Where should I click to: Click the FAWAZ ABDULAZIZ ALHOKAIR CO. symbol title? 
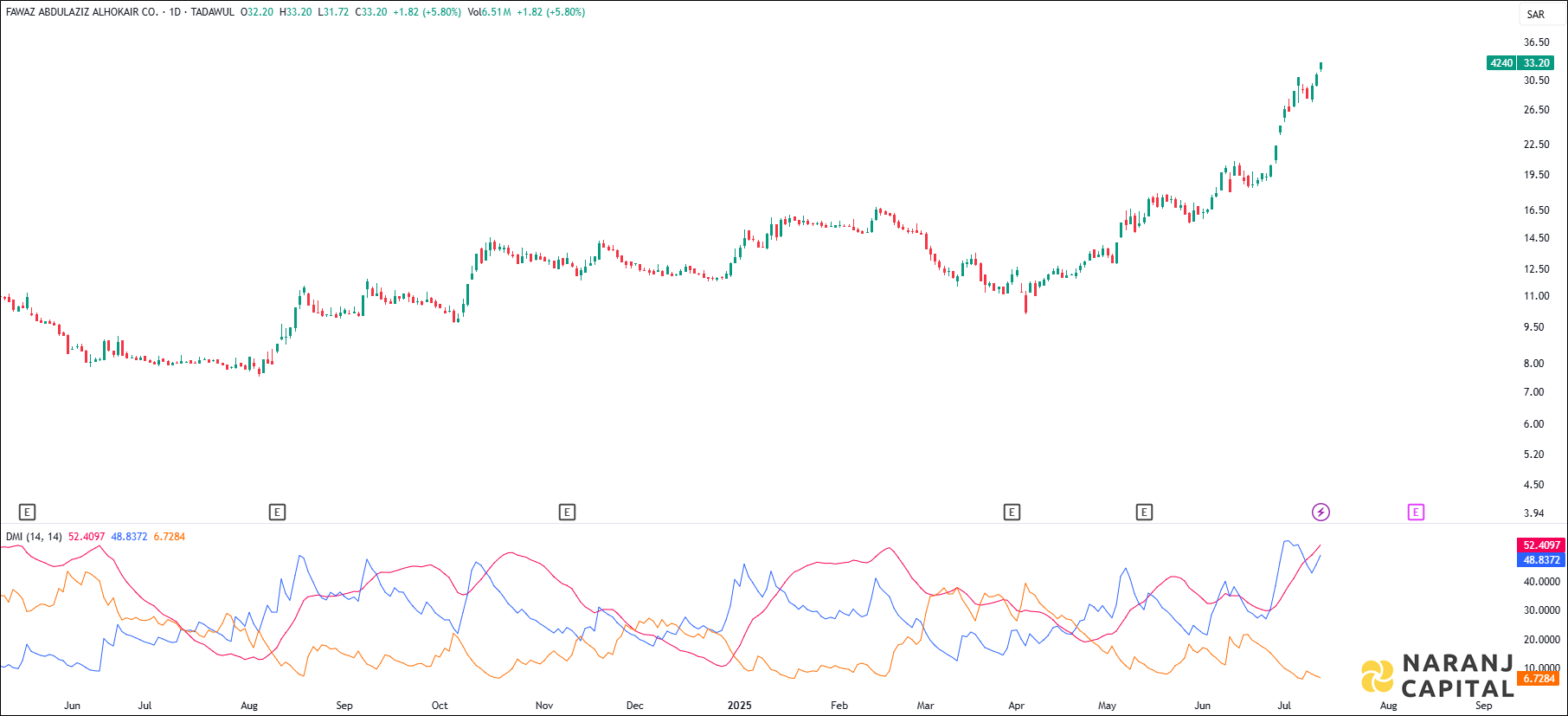82,12
